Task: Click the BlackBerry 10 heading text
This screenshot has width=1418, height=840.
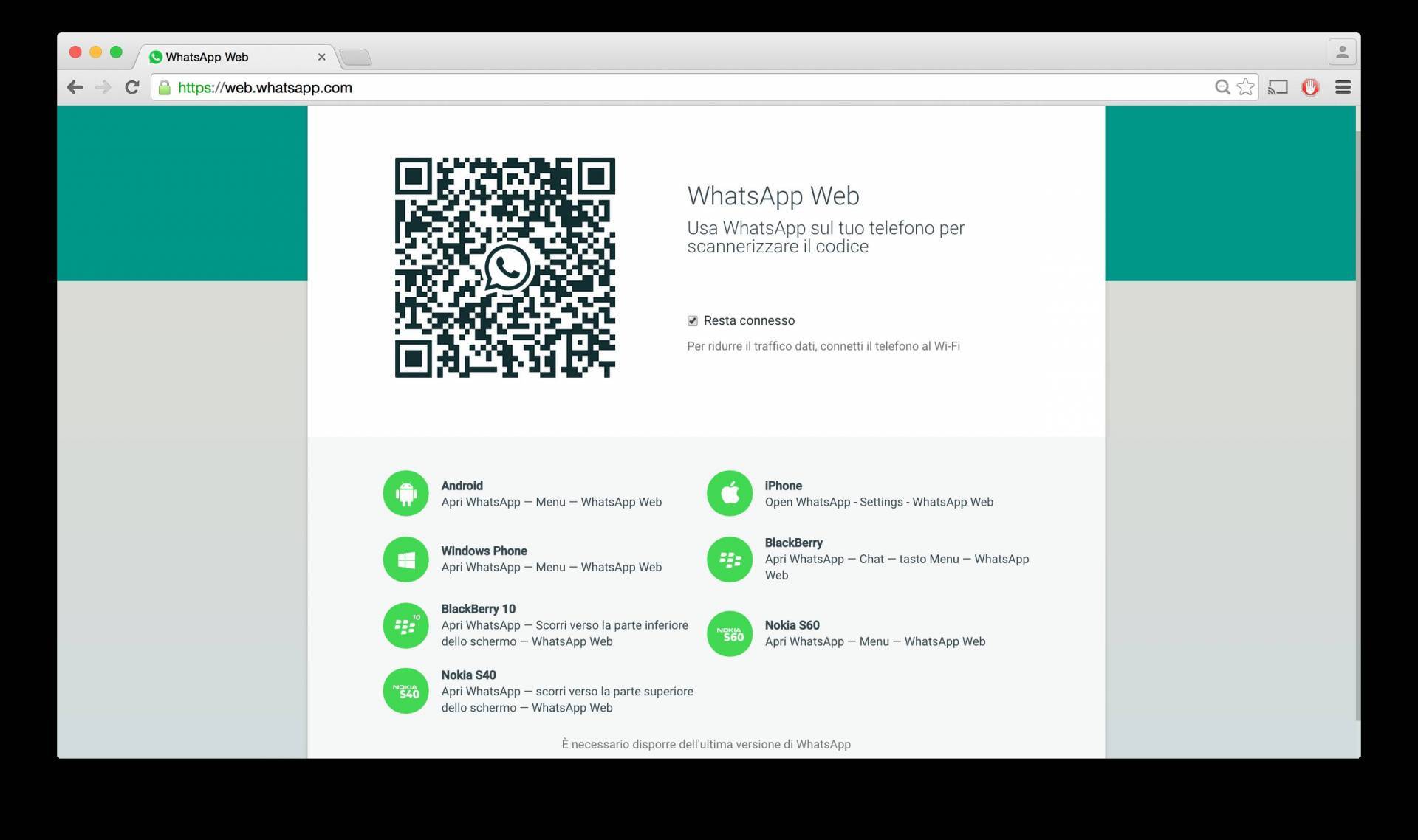Action: tap(478, 609)
